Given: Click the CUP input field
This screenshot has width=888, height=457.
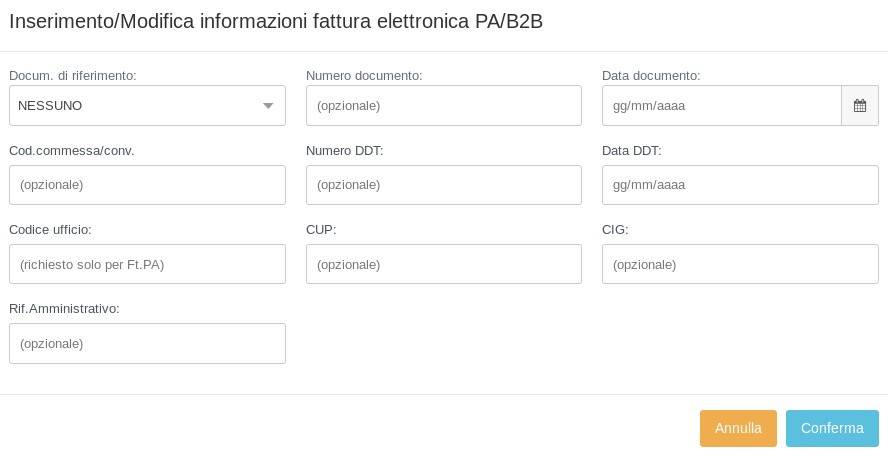Looking at the screenshot, I should [x=443, y=264].
